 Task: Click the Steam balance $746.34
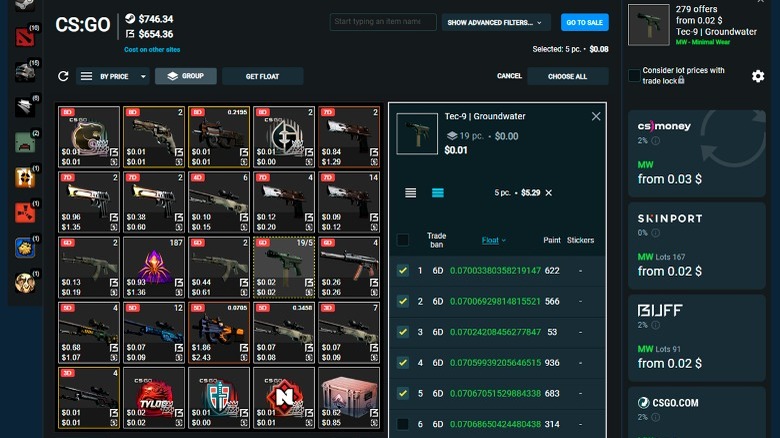point(156,19)
